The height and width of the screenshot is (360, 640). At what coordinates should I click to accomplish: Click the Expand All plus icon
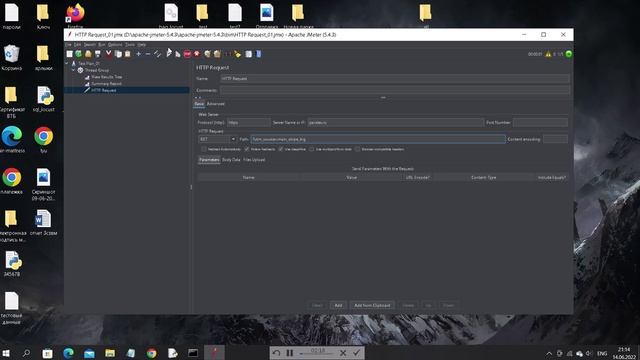pos(138,54)
